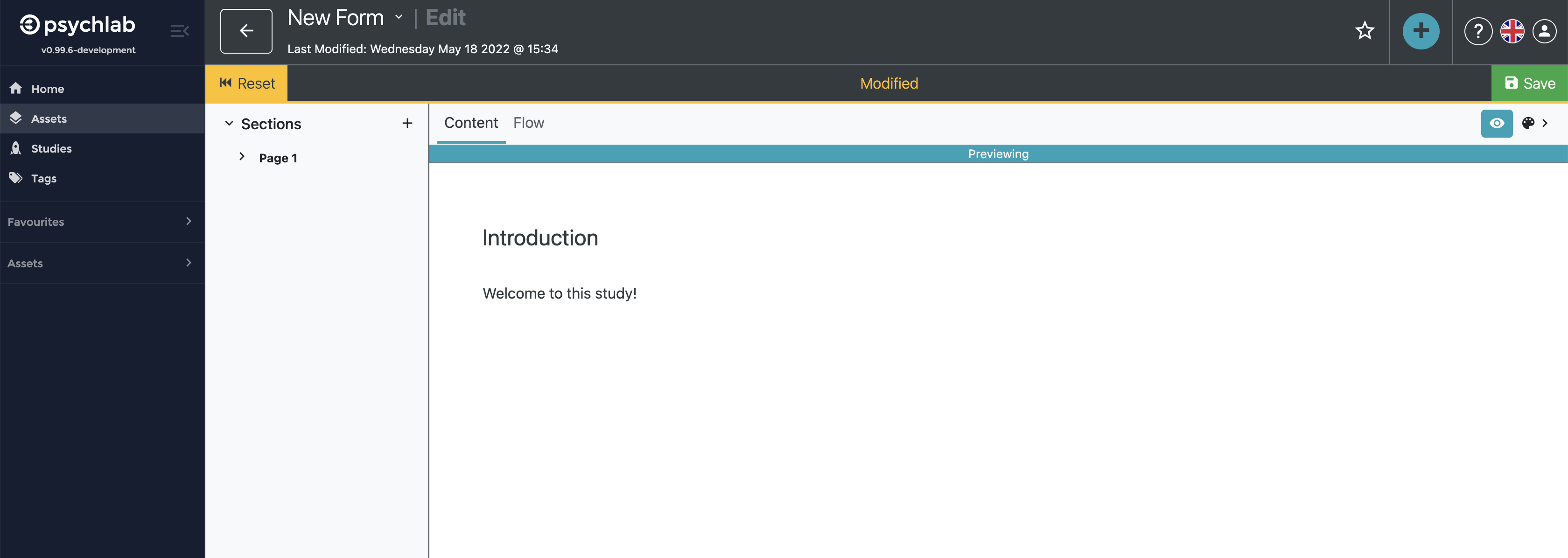Add a new section with plus icon
This screenshot has height=558, width=1568.
(x=407, y=124)
